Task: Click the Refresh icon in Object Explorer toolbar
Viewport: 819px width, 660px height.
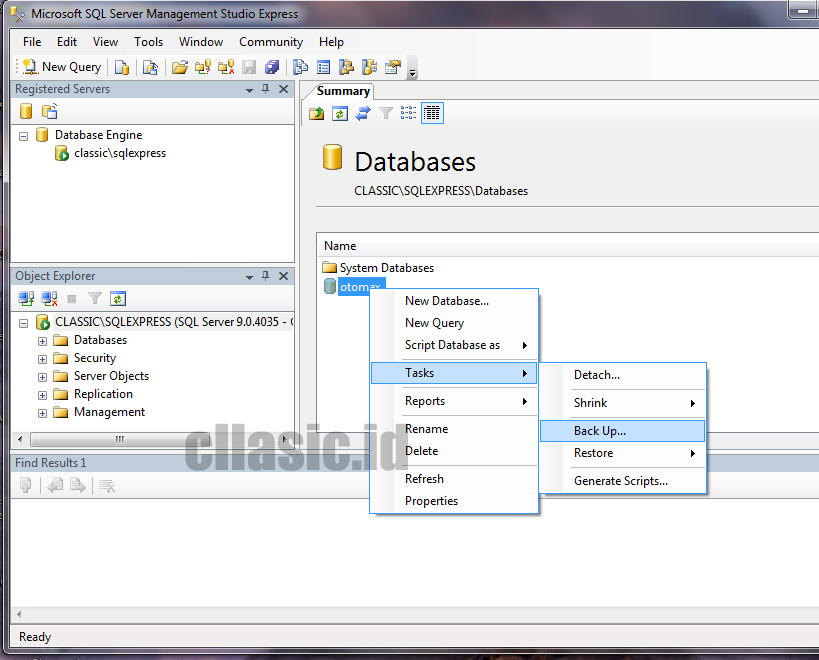Action: pyautogui.click(x=118, y=299)
